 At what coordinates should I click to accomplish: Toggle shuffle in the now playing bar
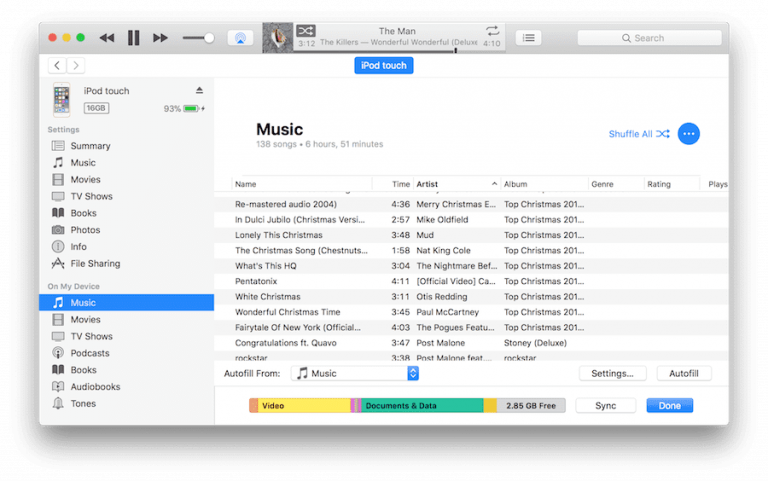point(306,31)
